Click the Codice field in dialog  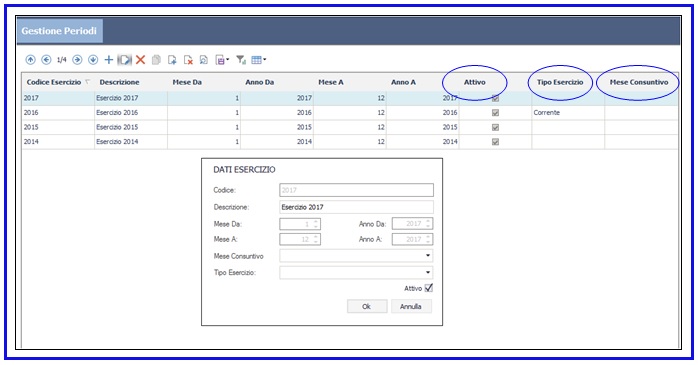356,190
